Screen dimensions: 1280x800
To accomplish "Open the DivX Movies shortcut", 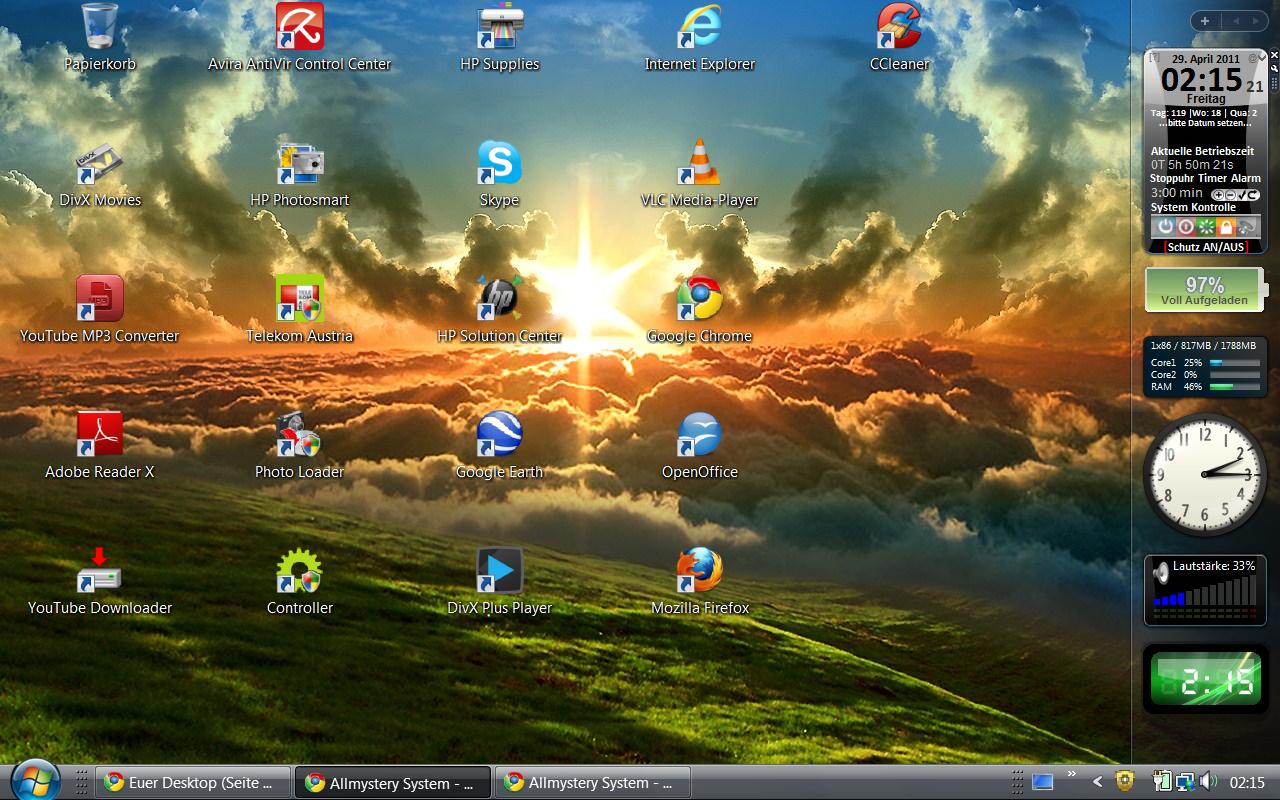I will (100, 174).
